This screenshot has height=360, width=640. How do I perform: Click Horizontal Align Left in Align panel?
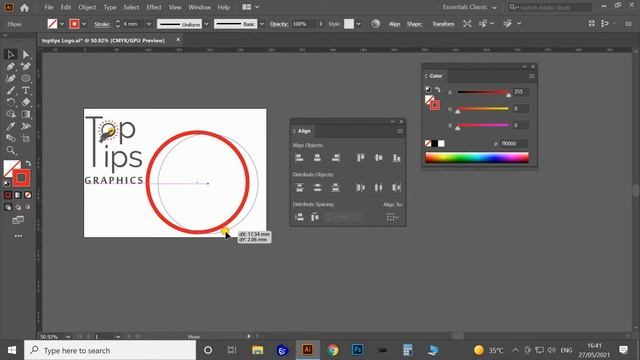[x=299, y=158]
